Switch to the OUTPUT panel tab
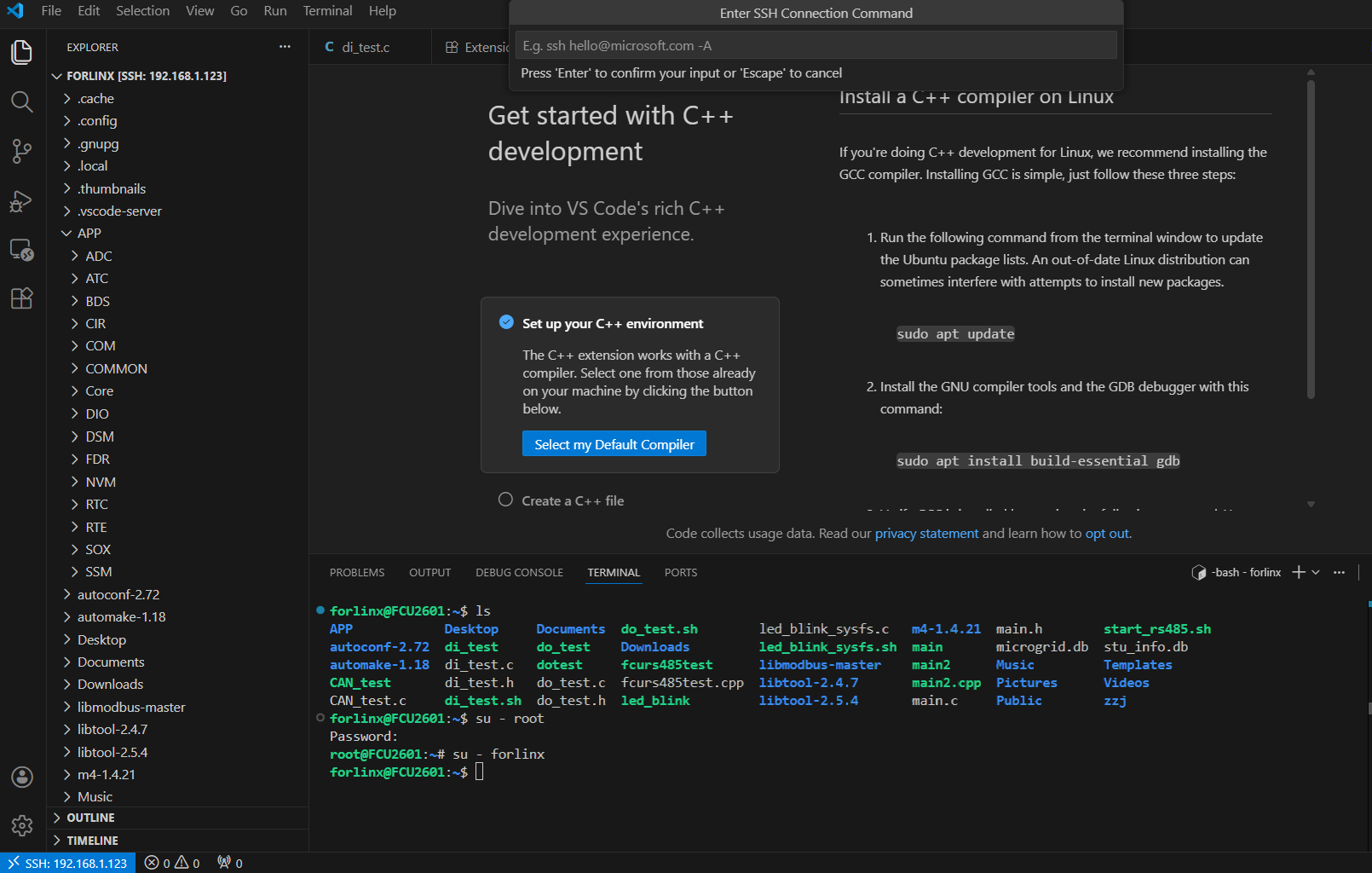The width and height of the screenshot is (1372, 873). point(429,572)
